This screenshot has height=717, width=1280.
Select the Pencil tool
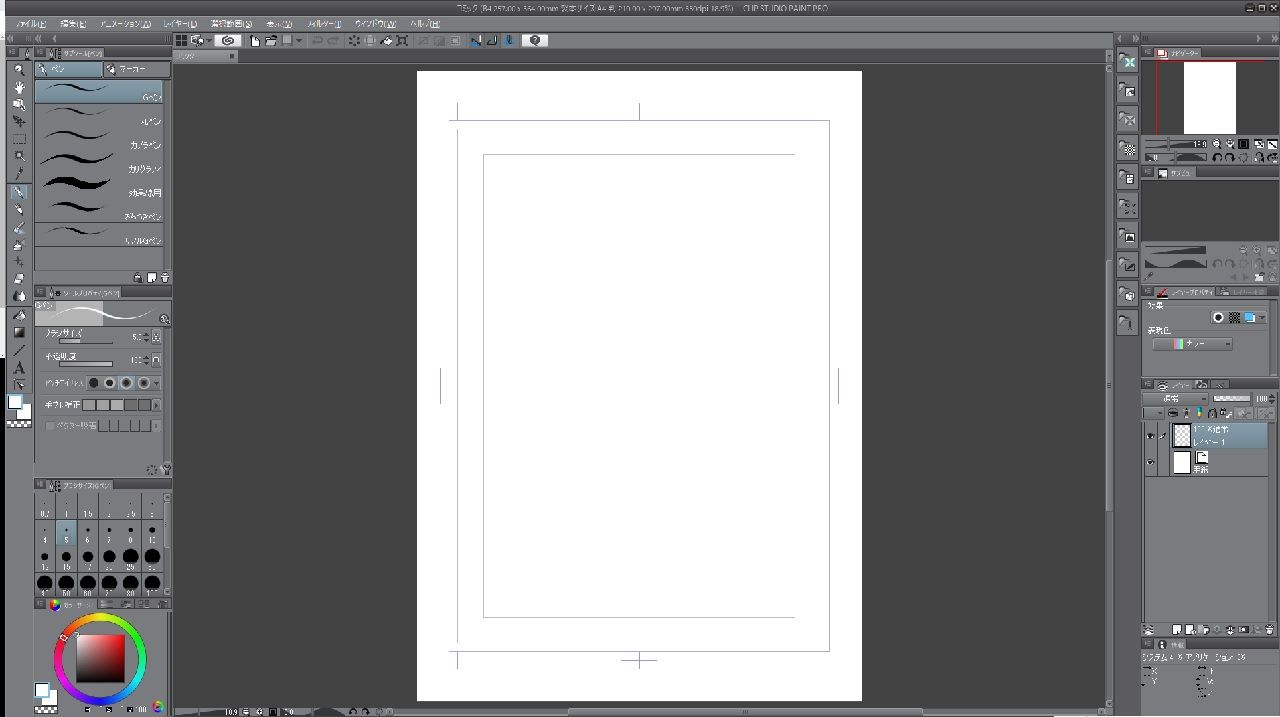19,209
